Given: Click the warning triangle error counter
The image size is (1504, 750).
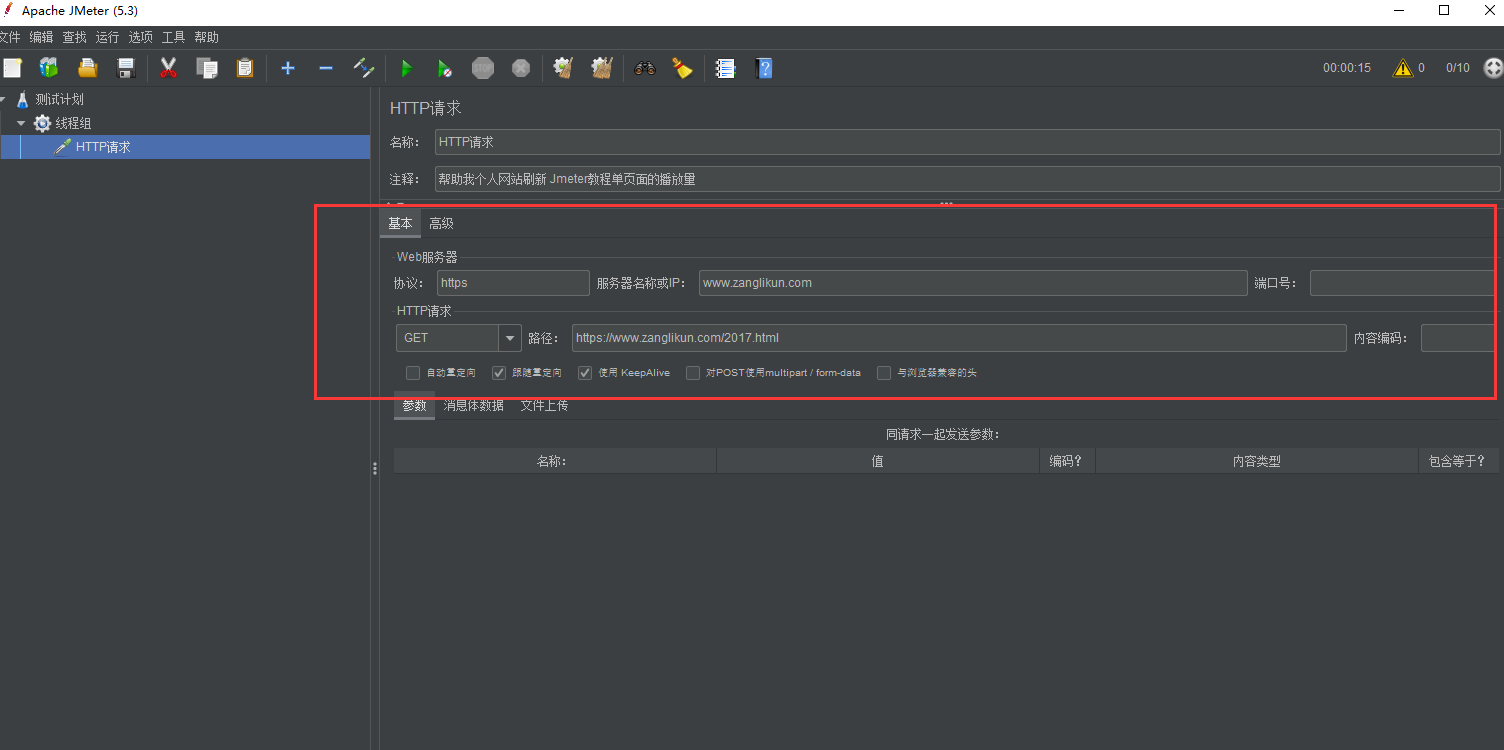Looking at the screenshot, I should tap(1403, 68).
